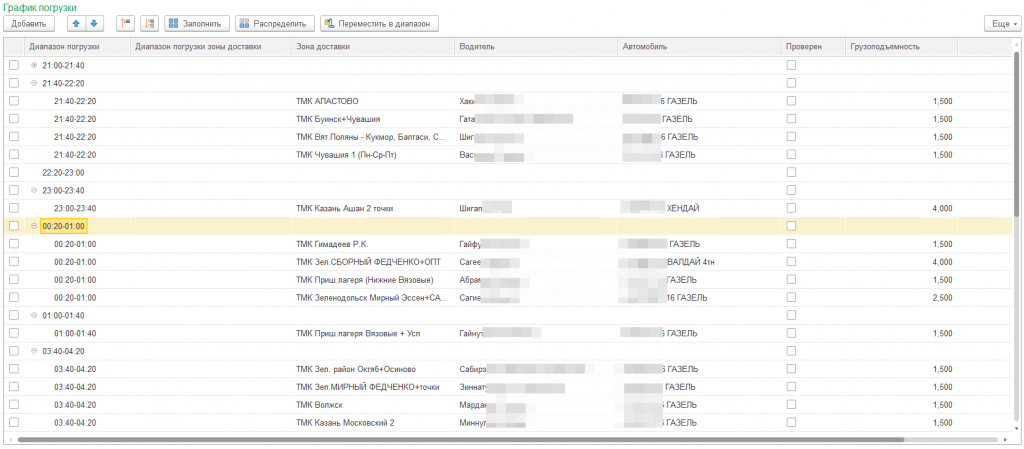Click the vertical scrollbar down arrow
The height and width of the screenshot is (449, 1024).
coord(1016,428)
